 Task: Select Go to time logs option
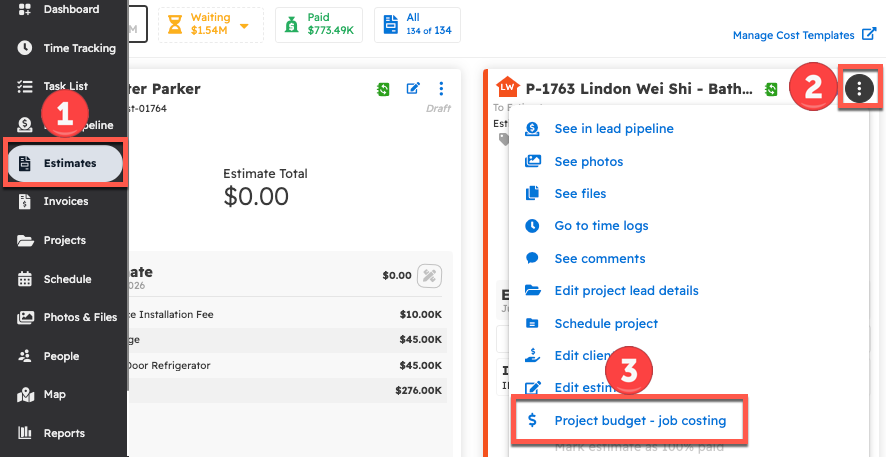tap(601, 226)
